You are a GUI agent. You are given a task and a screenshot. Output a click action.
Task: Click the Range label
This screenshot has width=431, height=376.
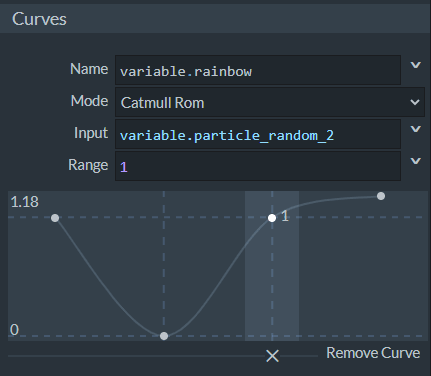88,165
